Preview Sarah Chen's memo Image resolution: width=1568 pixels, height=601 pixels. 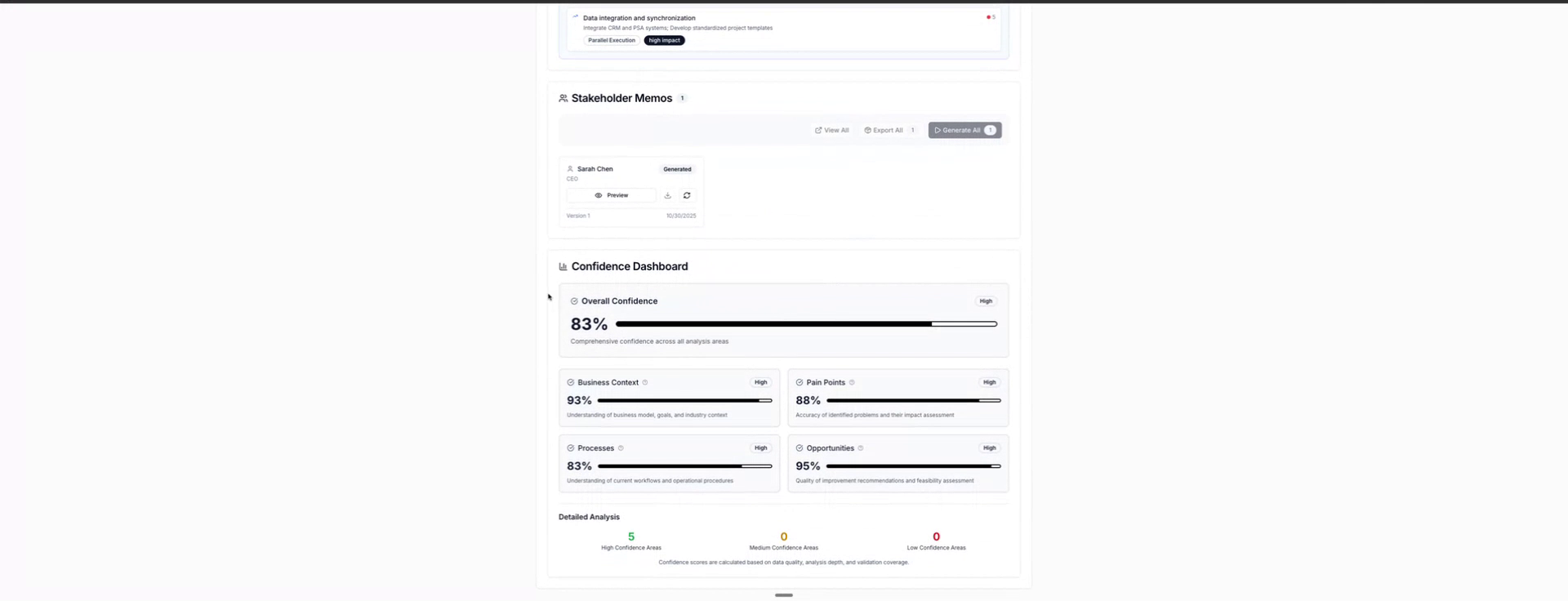[611, 195]
